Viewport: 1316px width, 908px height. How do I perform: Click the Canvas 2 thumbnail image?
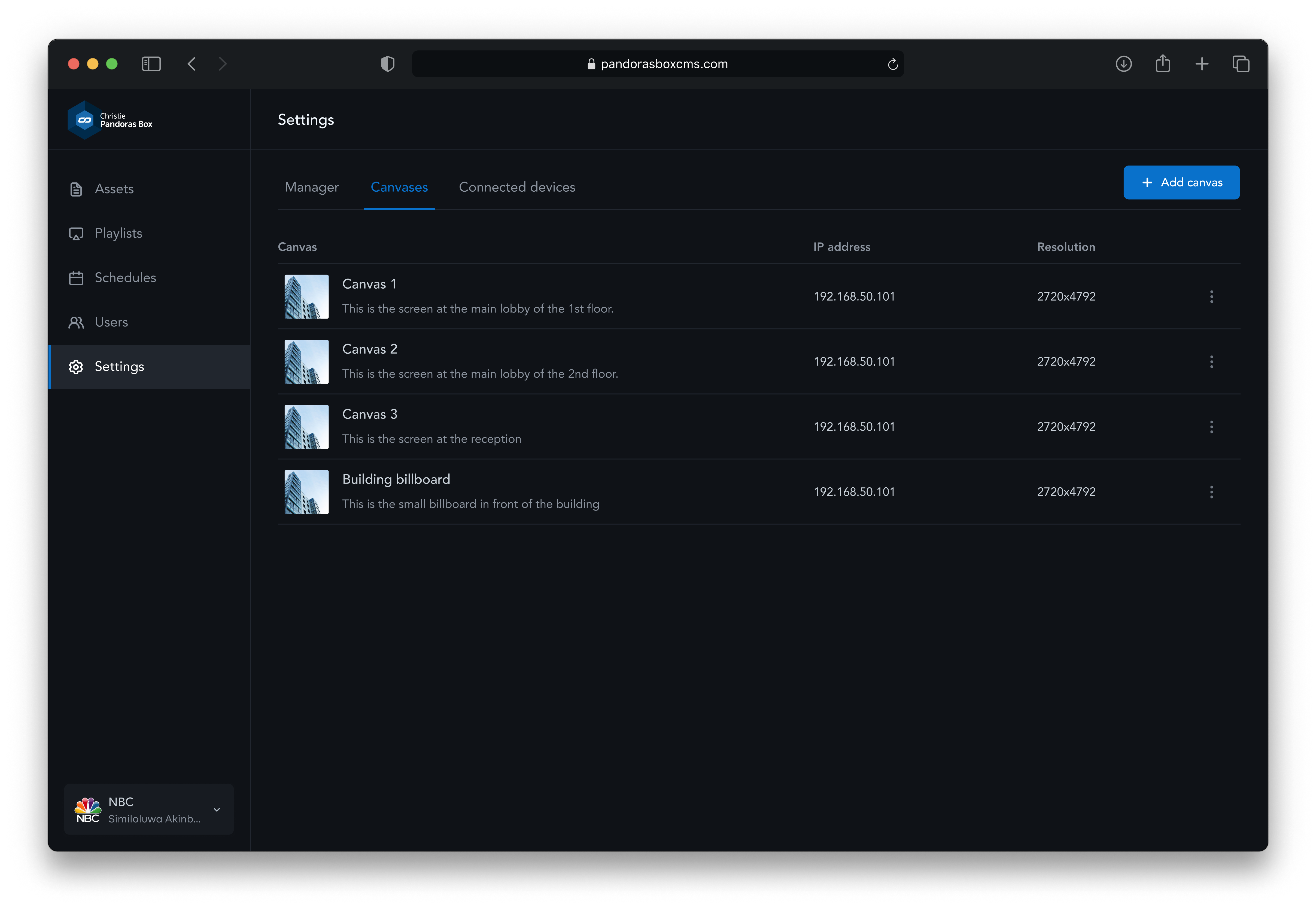click(306, 362)
